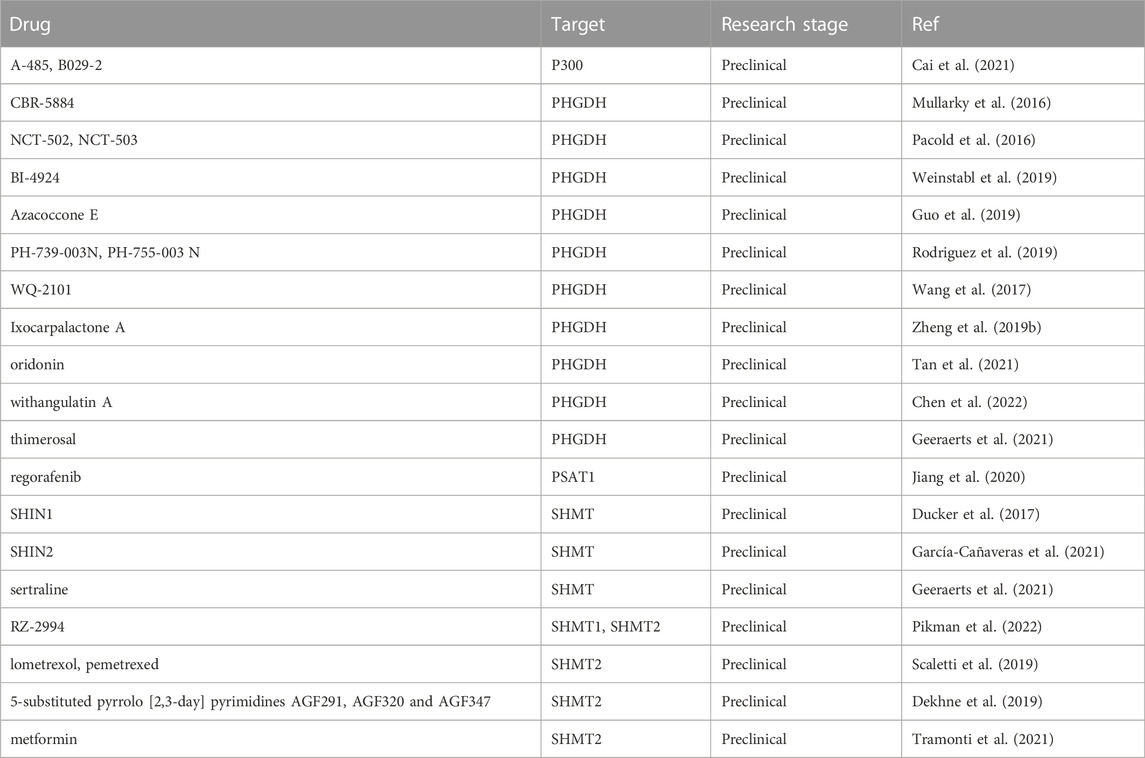1145x758 pixels.
Task: Open the Tramonti et al. (2021) reference
Action: pos(982,739)
